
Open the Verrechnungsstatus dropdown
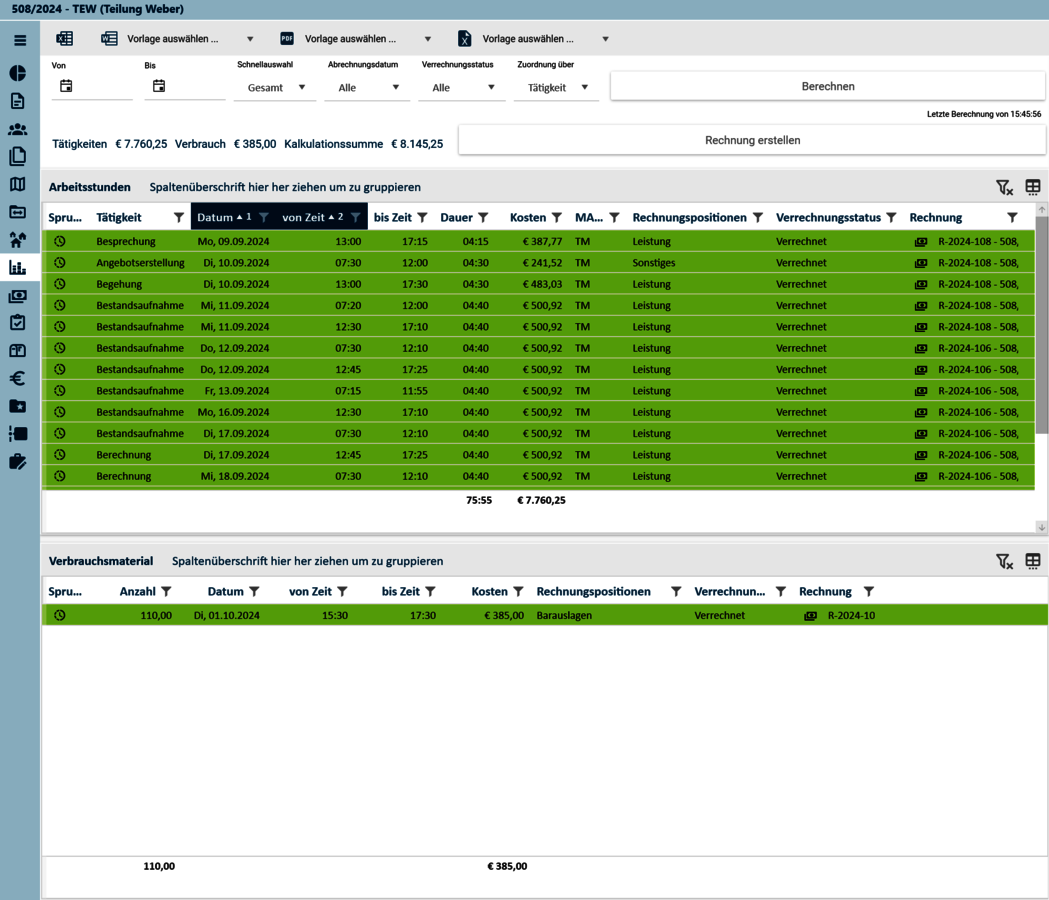pos(462,88)
